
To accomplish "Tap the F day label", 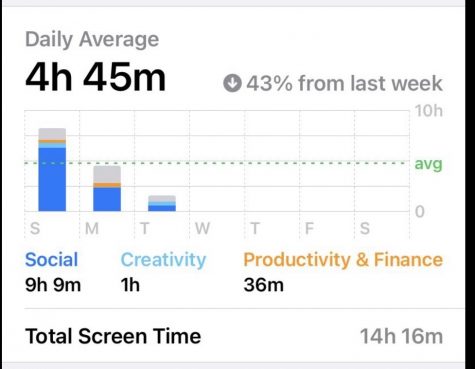I will point(309,229).
